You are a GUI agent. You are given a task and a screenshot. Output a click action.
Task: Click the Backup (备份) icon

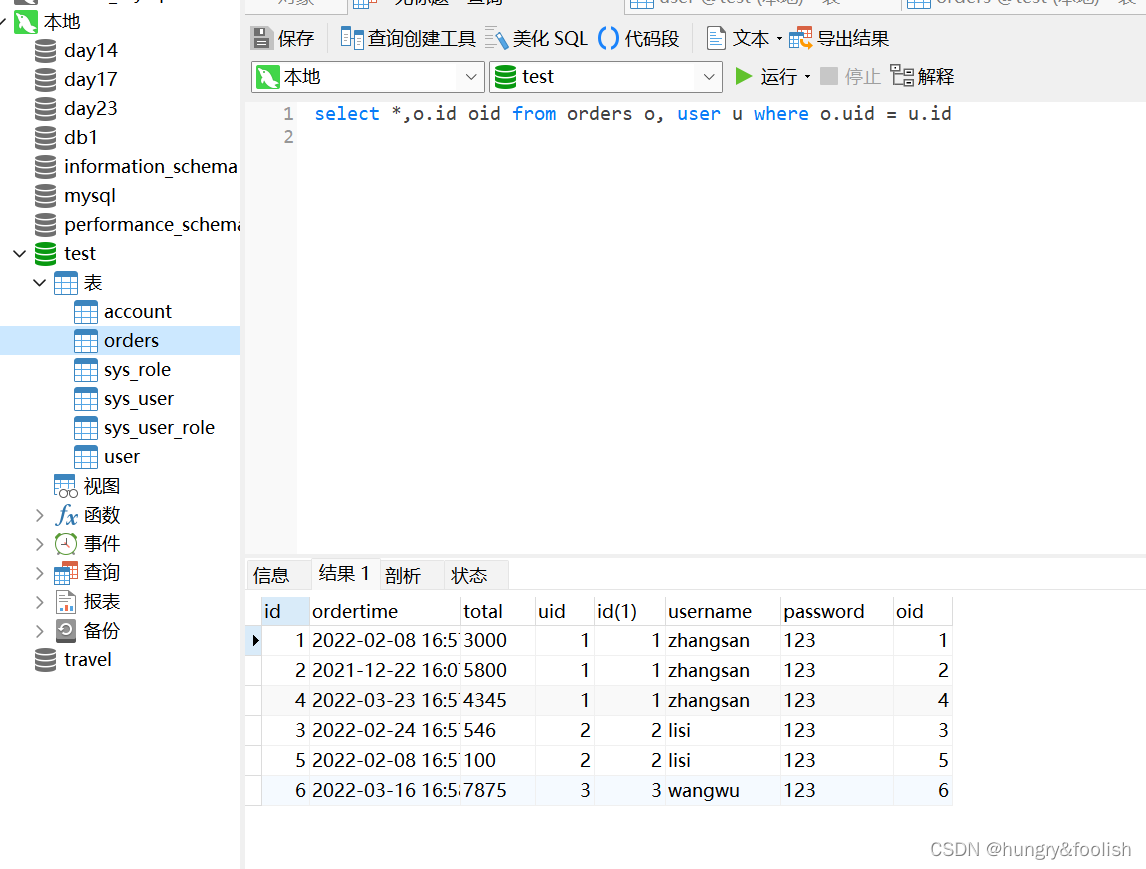point(66,631)
